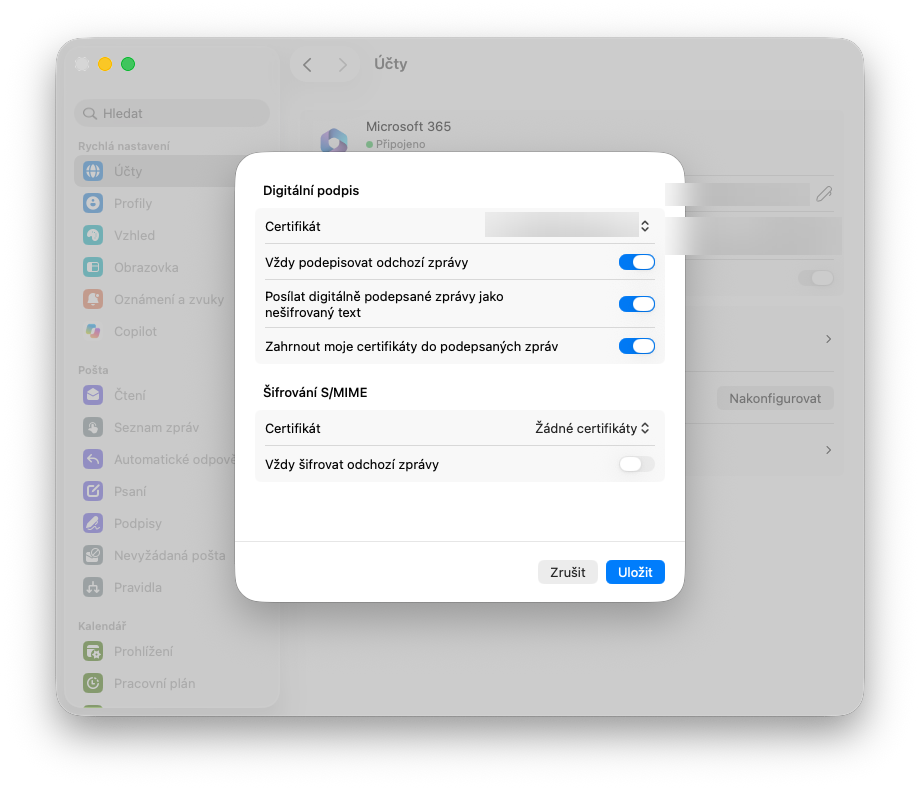The image size is (920, 790).
Task: Click the Čtení envelope icon
Action: pos(93,395)
